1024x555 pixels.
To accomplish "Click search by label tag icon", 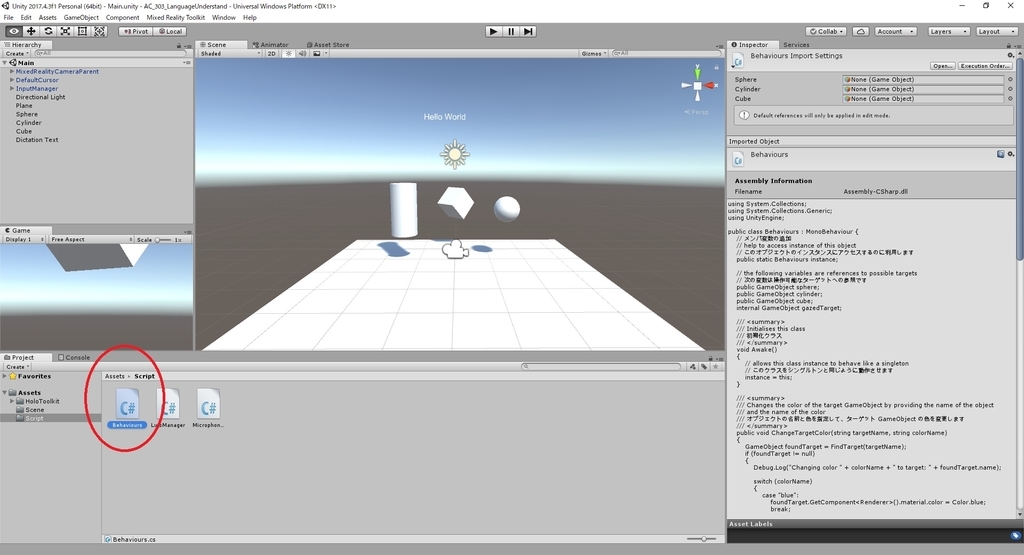I will (704, 367).
